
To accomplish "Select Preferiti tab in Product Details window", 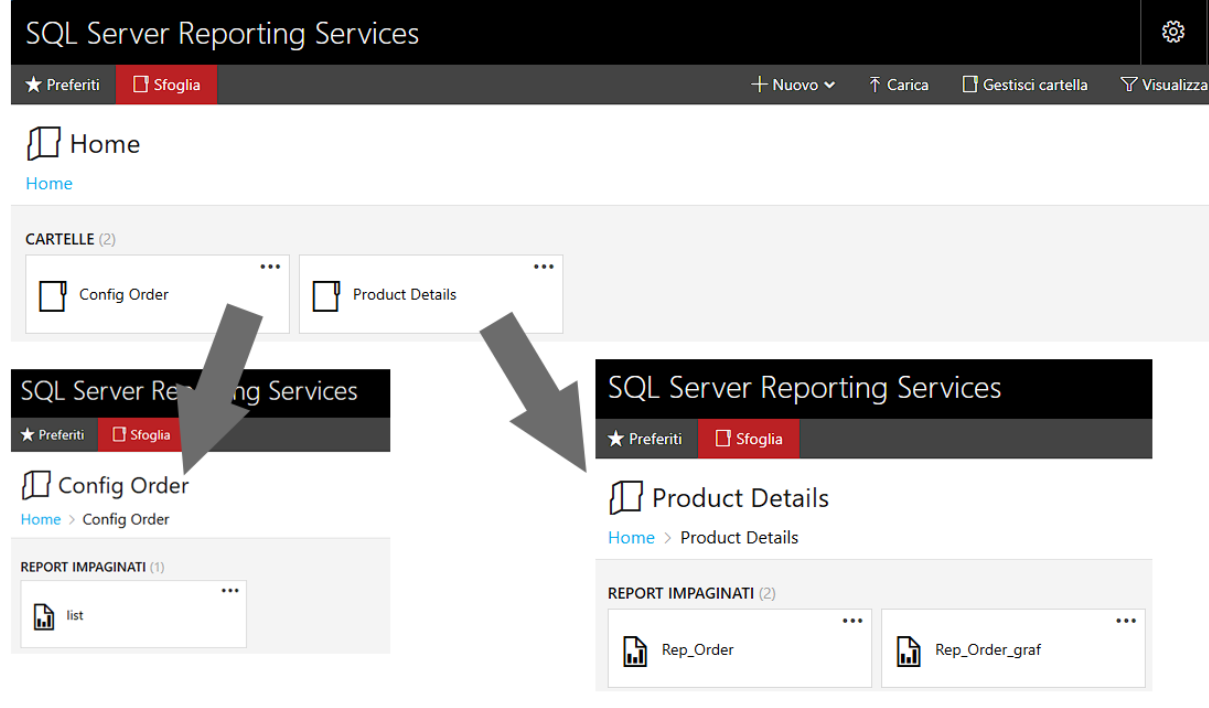I will [x=646, y=439].
